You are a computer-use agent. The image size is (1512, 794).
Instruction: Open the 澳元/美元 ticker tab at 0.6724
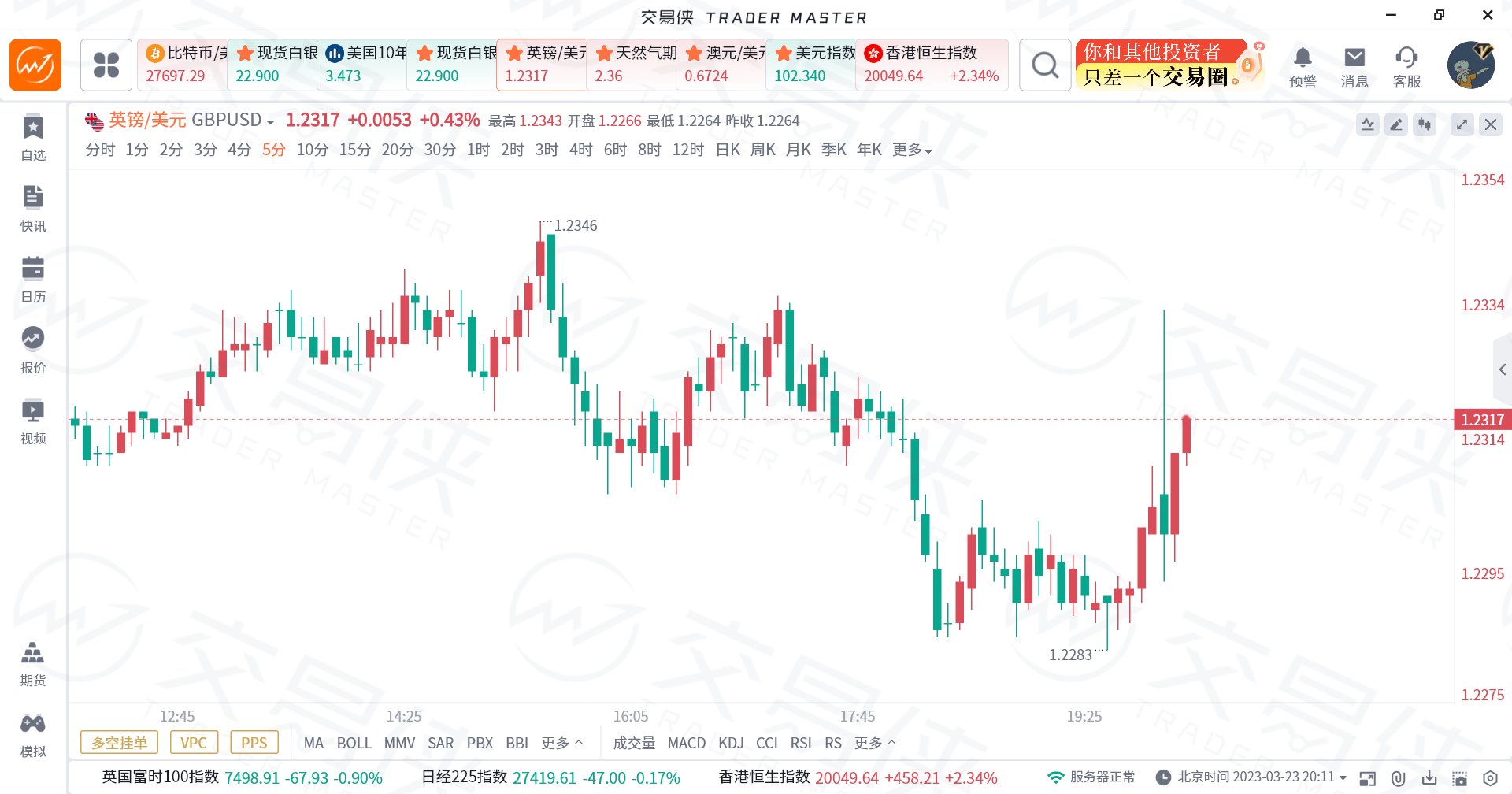click(x=721, y=65)
